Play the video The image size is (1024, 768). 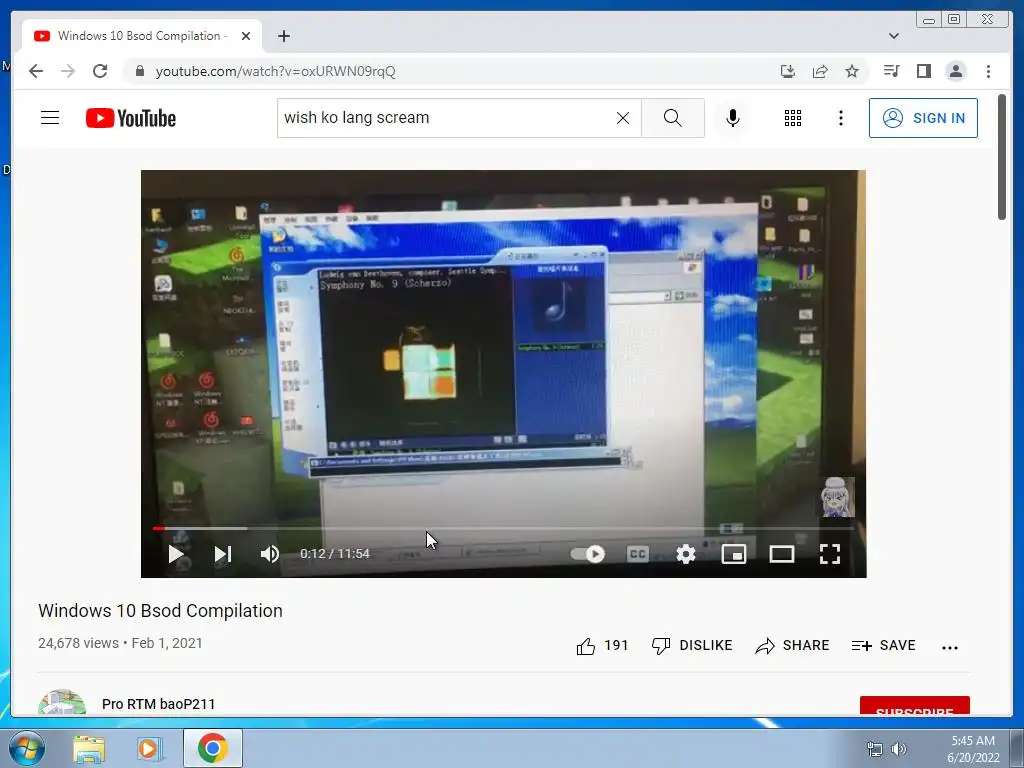pos(176,554)
